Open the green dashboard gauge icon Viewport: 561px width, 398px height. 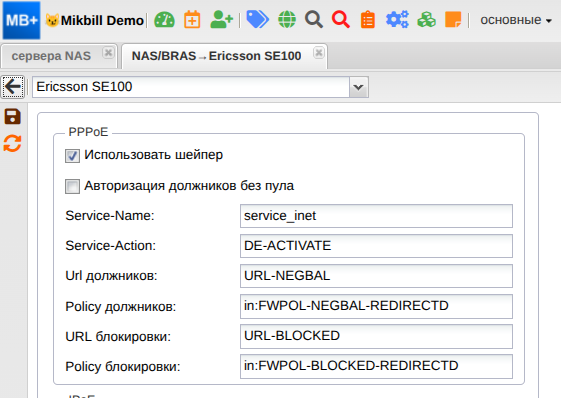[x=164, y=20]
